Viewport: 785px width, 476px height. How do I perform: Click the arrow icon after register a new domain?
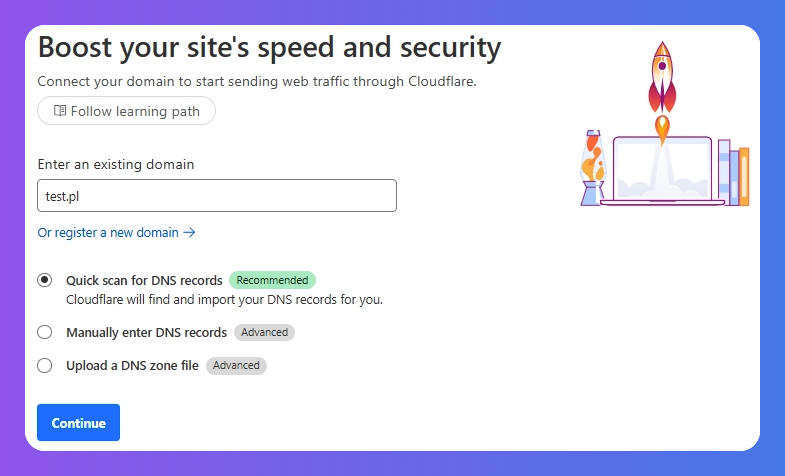(189, 232)
